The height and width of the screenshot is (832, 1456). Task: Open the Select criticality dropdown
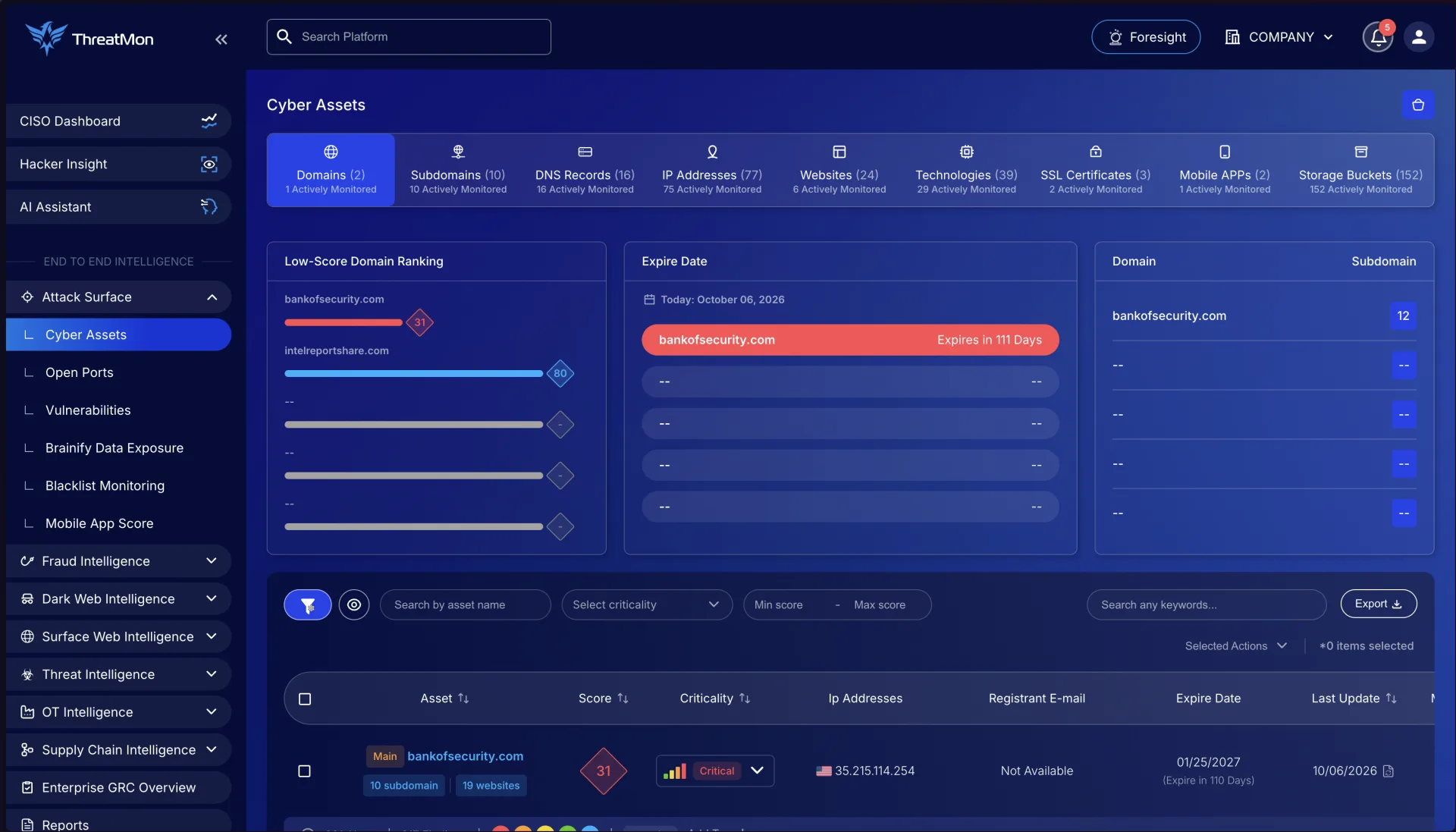pyautogui.click(x=647, y=604)
